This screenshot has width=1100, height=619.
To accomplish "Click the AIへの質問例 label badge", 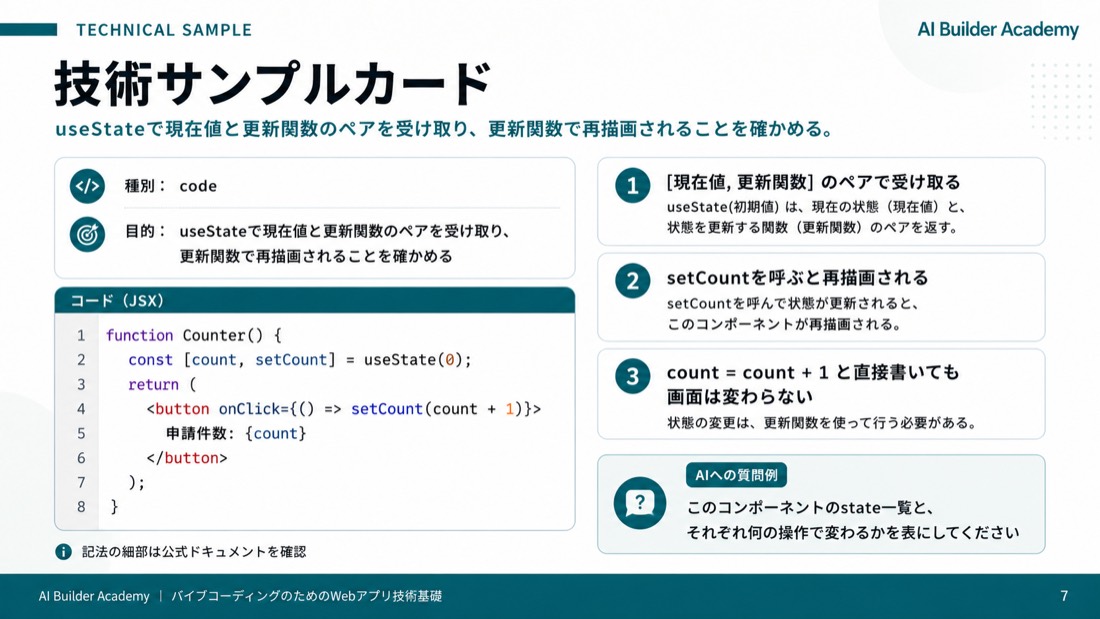I will [x=736, y=475].
